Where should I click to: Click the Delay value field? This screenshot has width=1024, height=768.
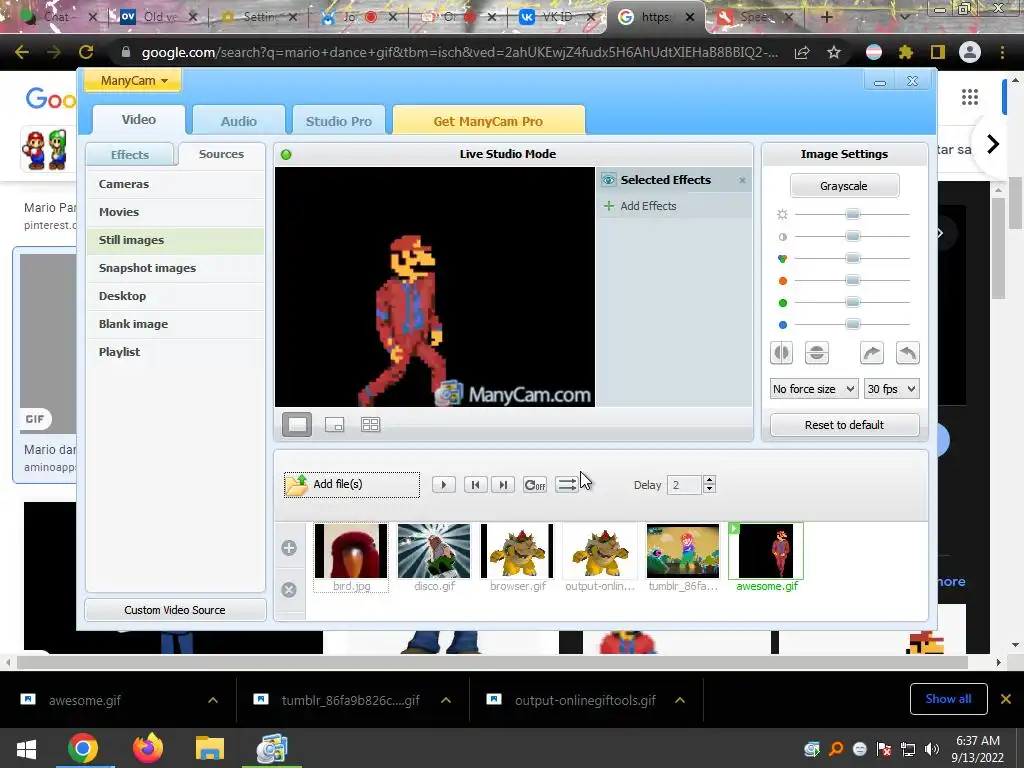[x=684, y=485]
